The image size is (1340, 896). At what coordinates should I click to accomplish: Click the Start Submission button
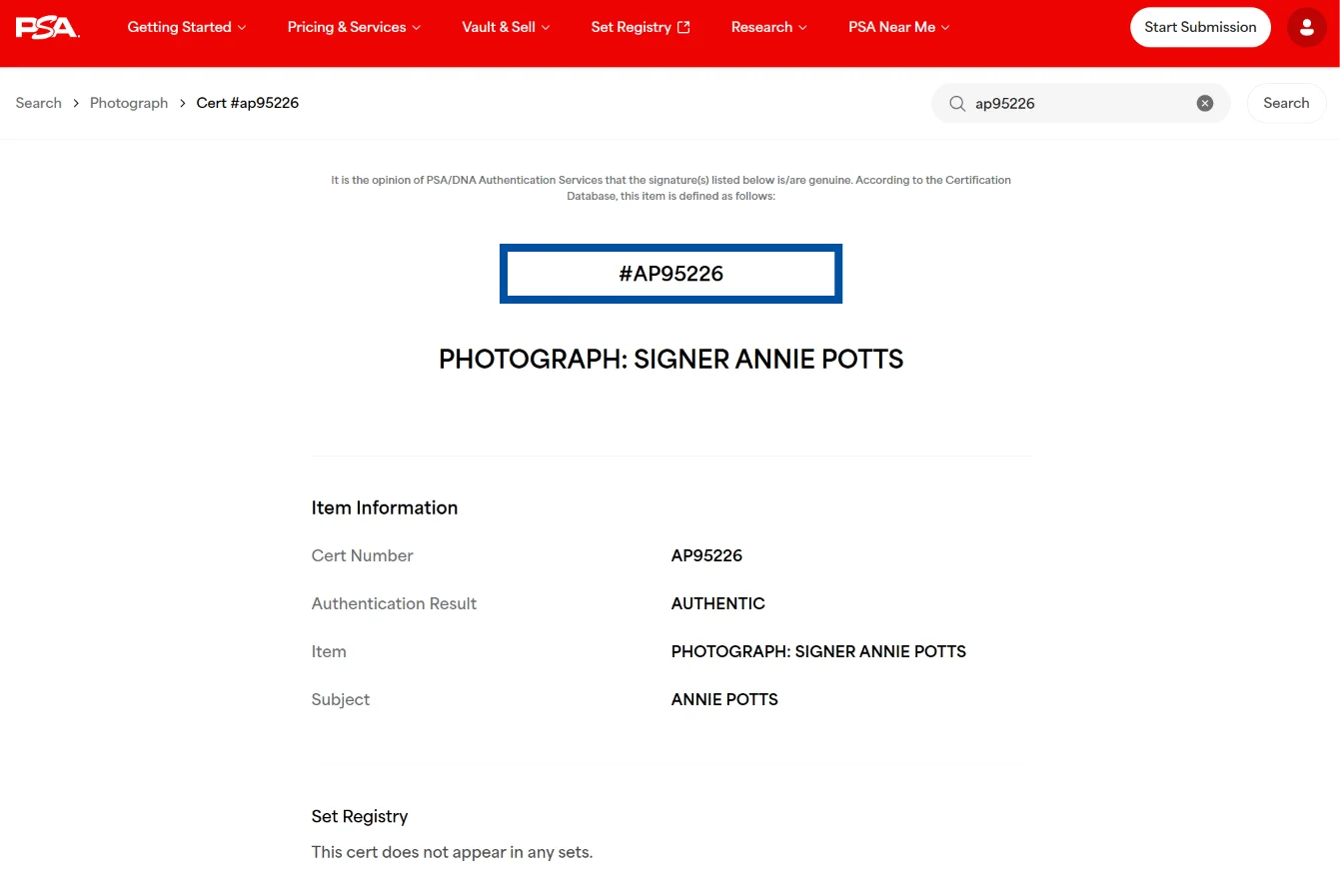[1200, 27]
